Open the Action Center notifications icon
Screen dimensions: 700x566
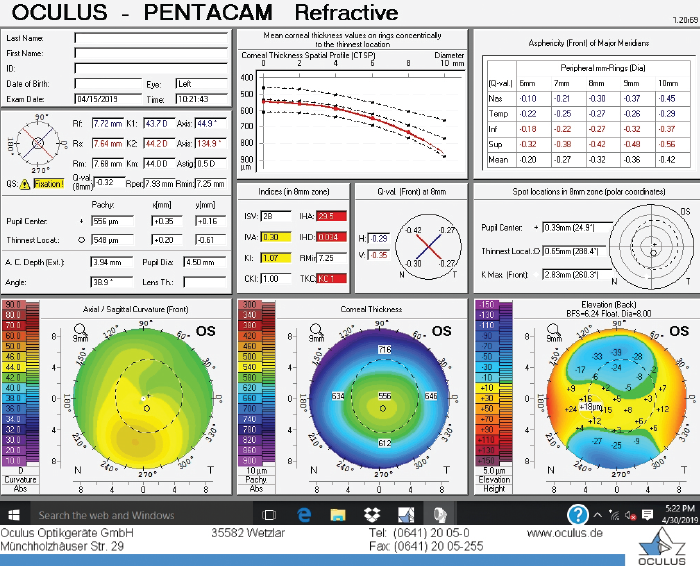(647, 515)
